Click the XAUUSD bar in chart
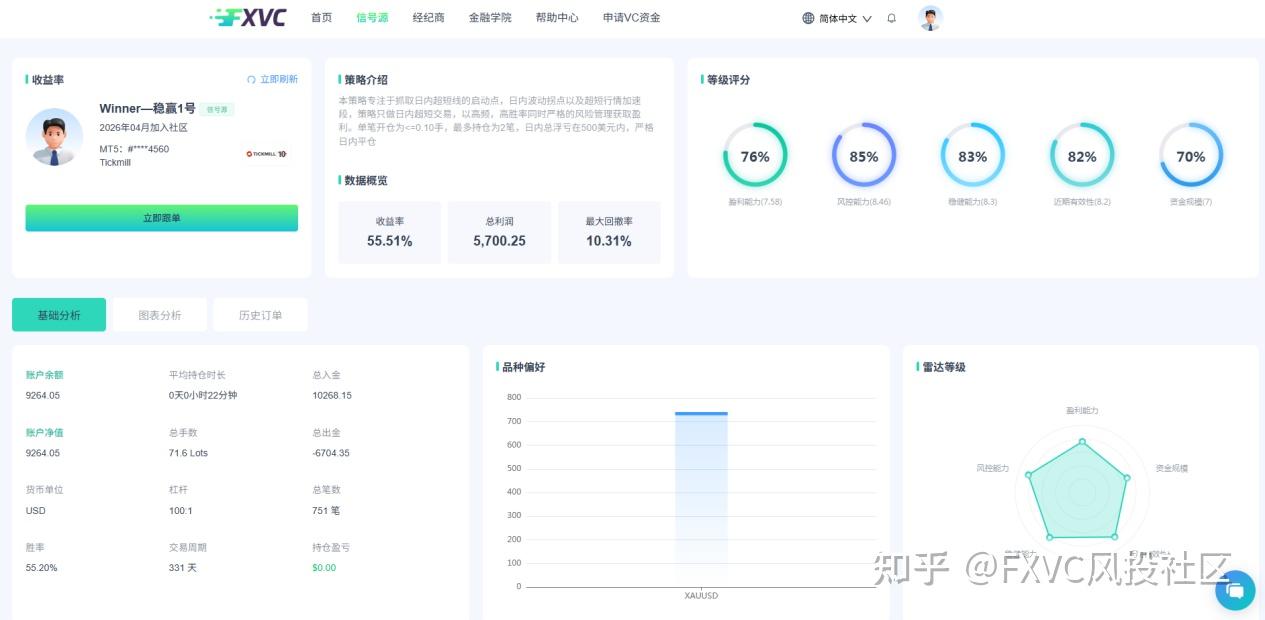 pos(701,499)
